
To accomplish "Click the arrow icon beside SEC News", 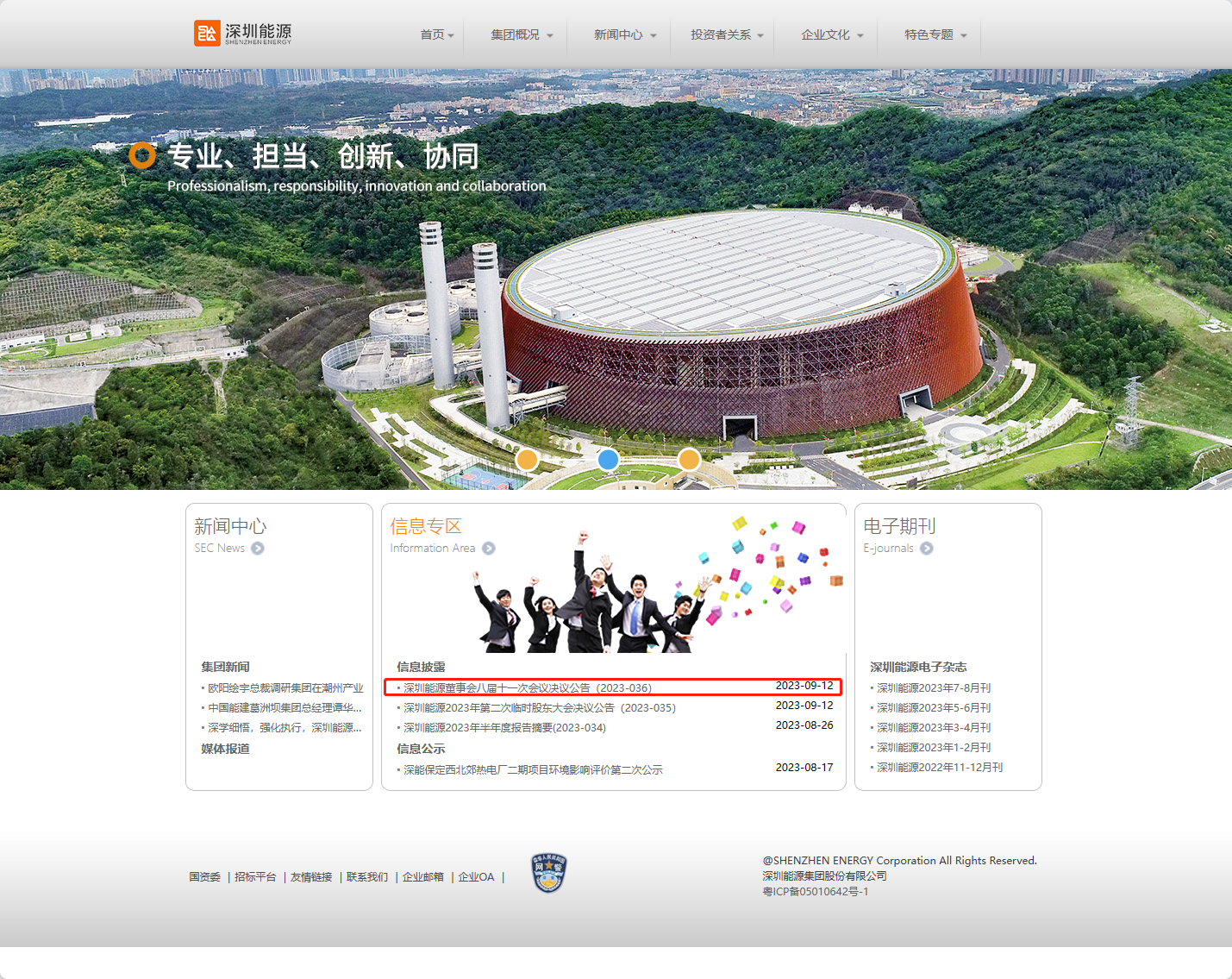I will (x=258, y=549).
